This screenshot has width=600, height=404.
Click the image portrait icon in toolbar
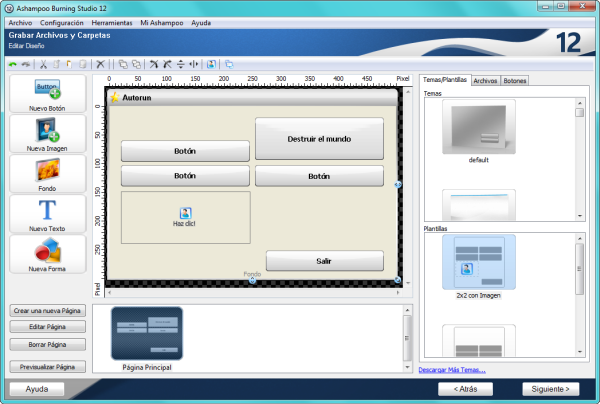pyautogui.click(x=211, y=64)
